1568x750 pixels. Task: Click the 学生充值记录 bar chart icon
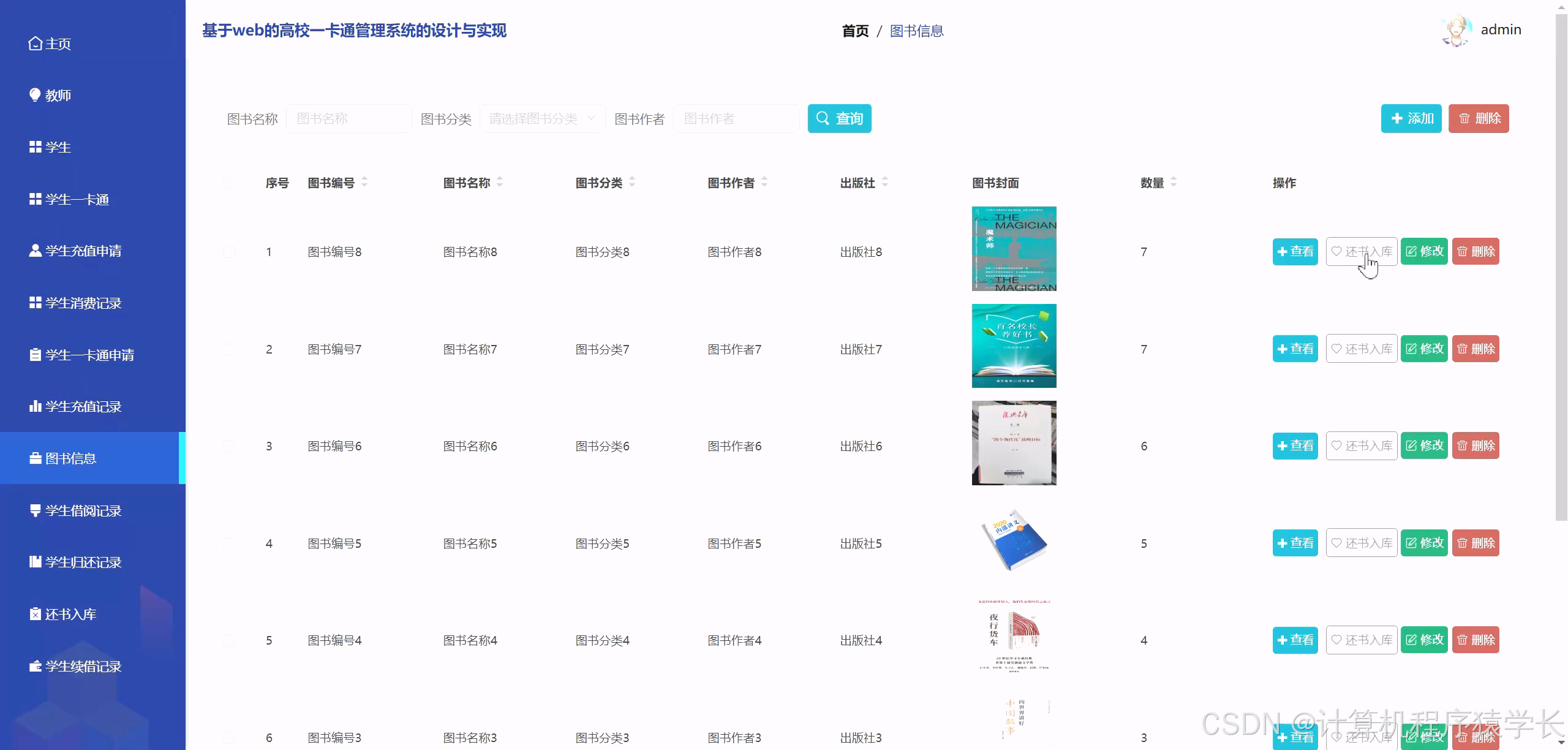[35, 406]
